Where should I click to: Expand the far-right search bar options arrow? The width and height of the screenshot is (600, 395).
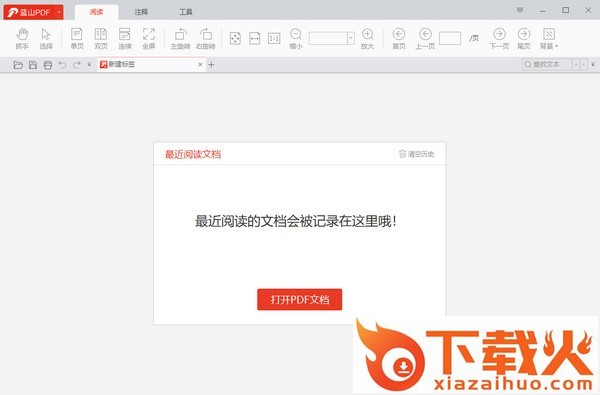(593, 64)
